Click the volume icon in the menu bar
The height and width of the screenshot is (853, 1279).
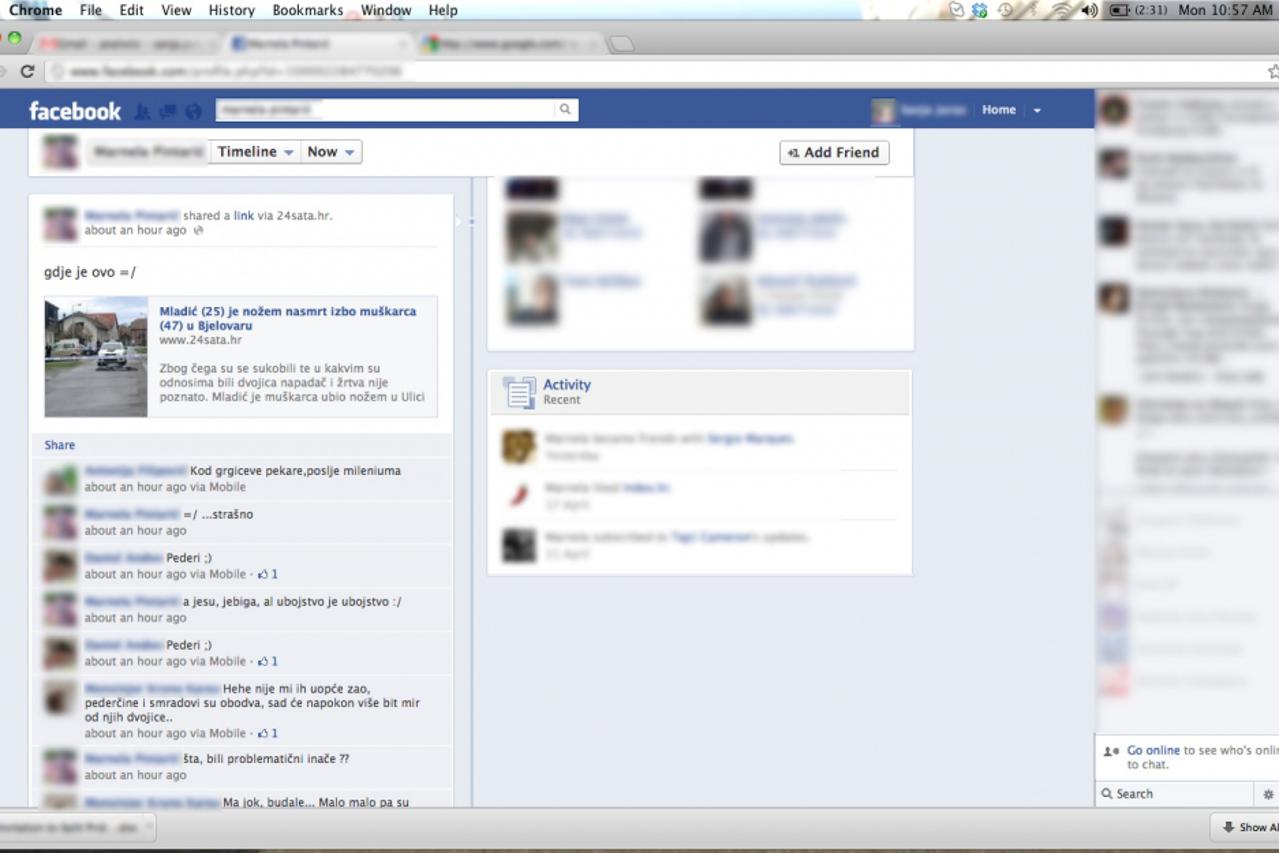1090,10
